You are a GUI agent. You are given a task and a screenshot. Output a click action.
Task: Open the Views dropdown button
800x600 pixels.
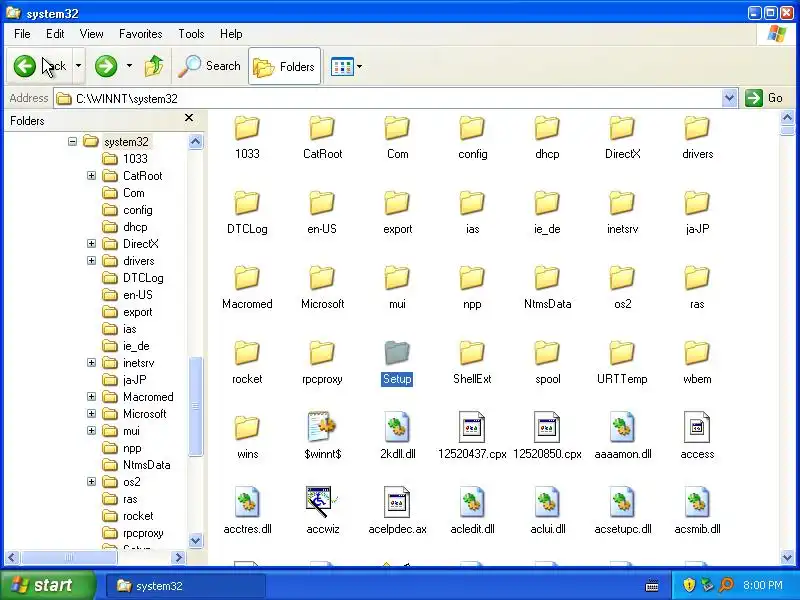[347, 66]
